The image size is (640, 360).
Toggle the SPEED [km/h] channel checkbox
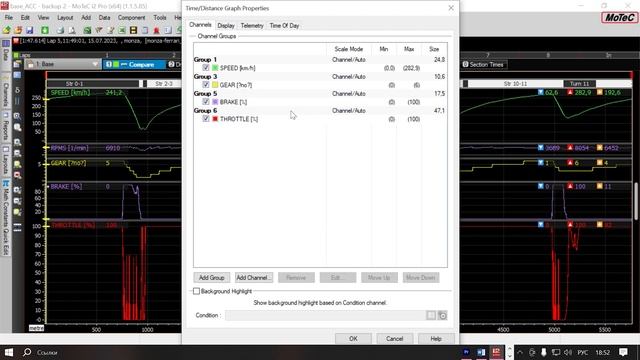[205, 68]
